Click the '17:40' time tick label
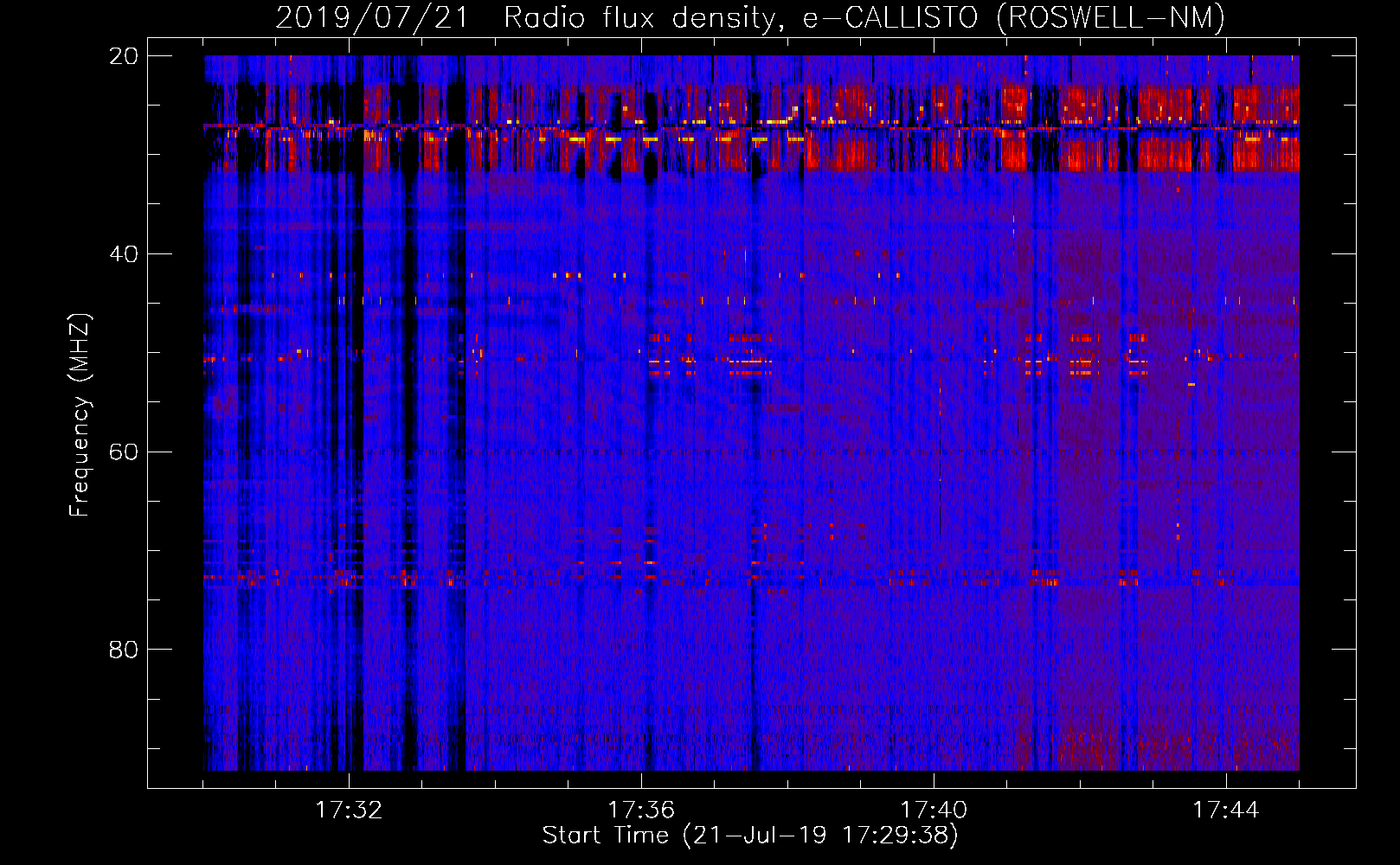 pyautogui.click(x=934, y=811)
